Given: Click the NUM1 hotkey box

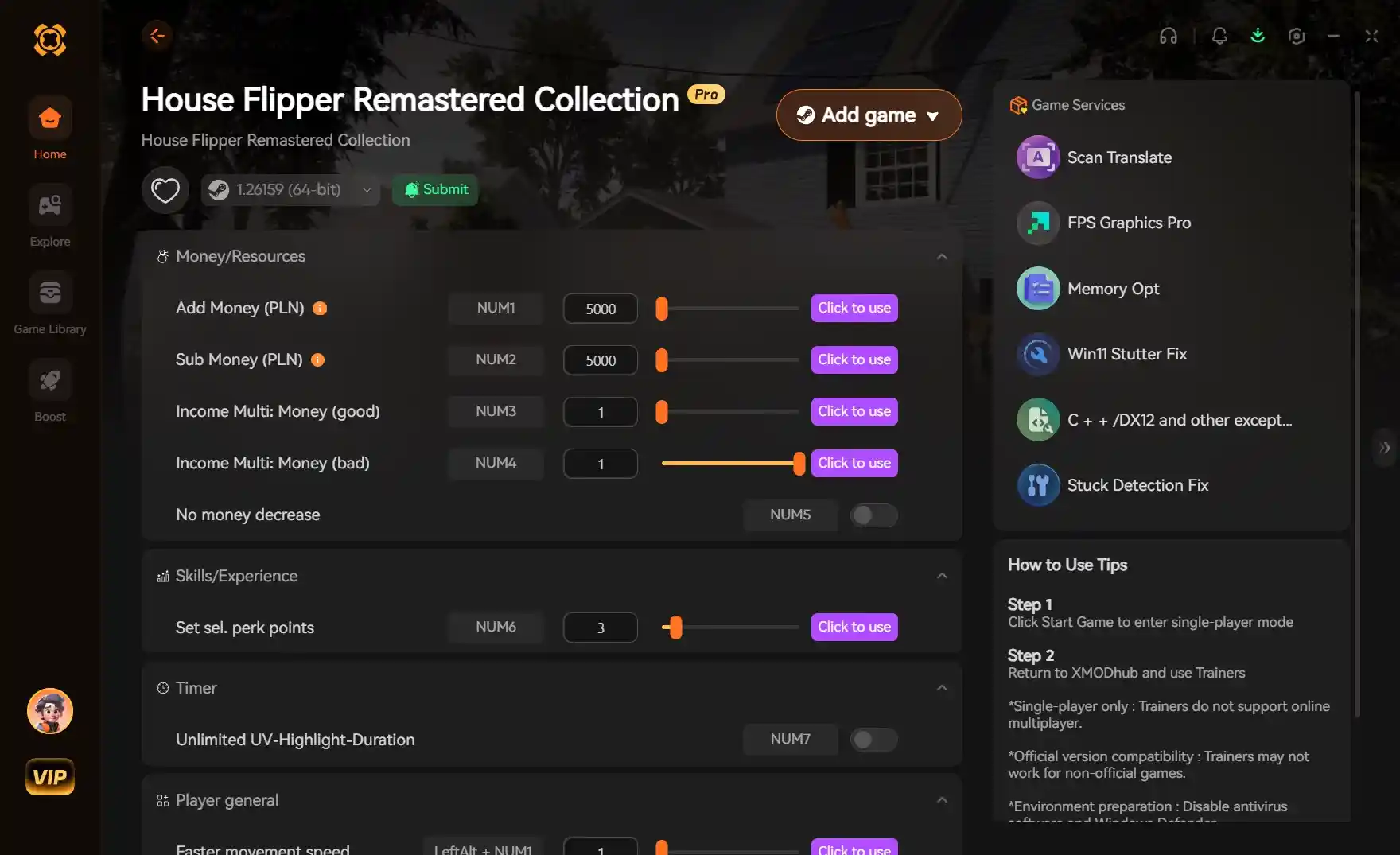Looking at the screenshot, I should click(x=496, y=308).
